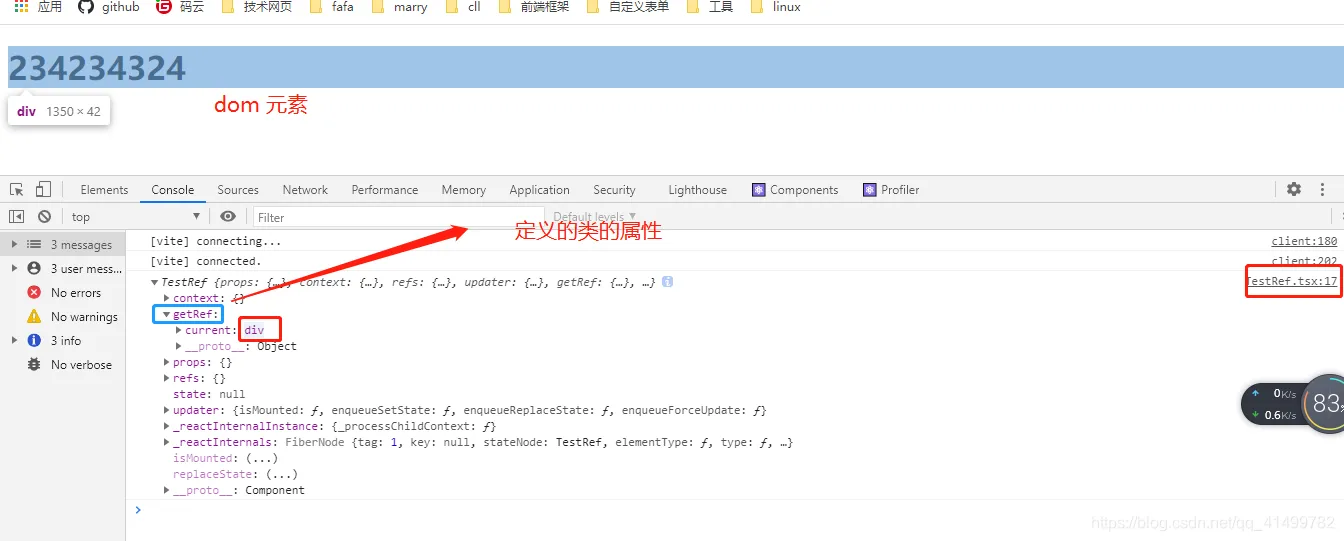This screenshot has height=541, width=1344.
Task: Switch to the Network tab
Action: pyautogui.click(x=305, y=190)
